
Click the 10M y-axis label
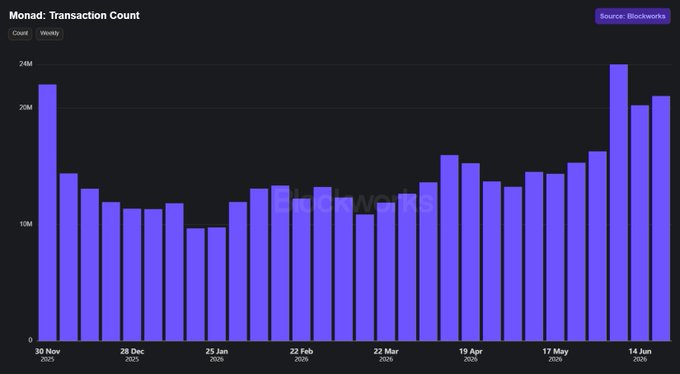pyautogui.click(x=26, y=224)
